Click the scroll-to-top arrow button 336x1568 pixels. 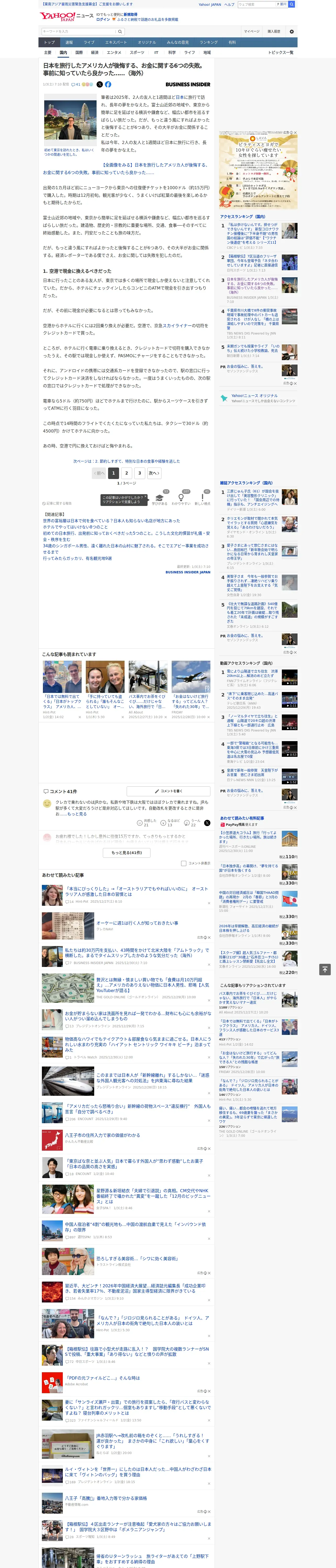coord(325,969)
